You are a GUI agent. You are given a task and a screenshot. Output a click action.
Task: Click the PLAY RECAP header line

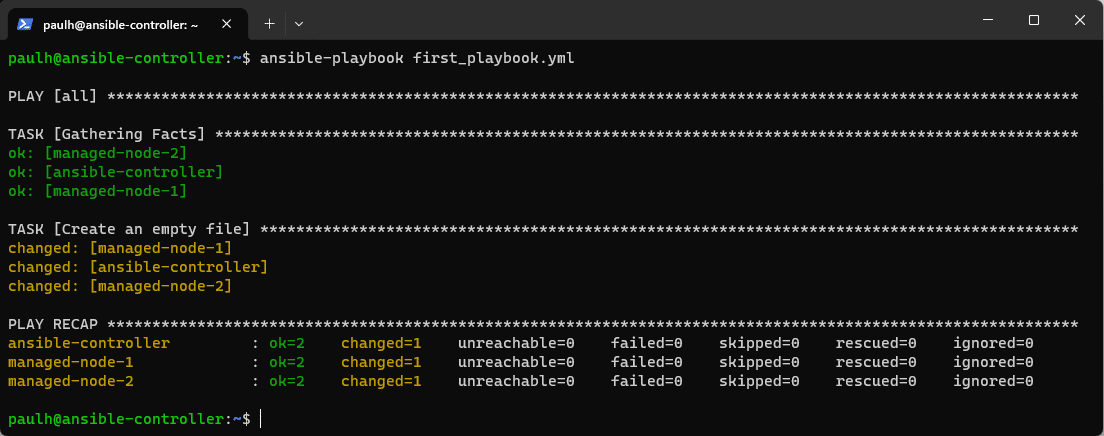(543, 325)
